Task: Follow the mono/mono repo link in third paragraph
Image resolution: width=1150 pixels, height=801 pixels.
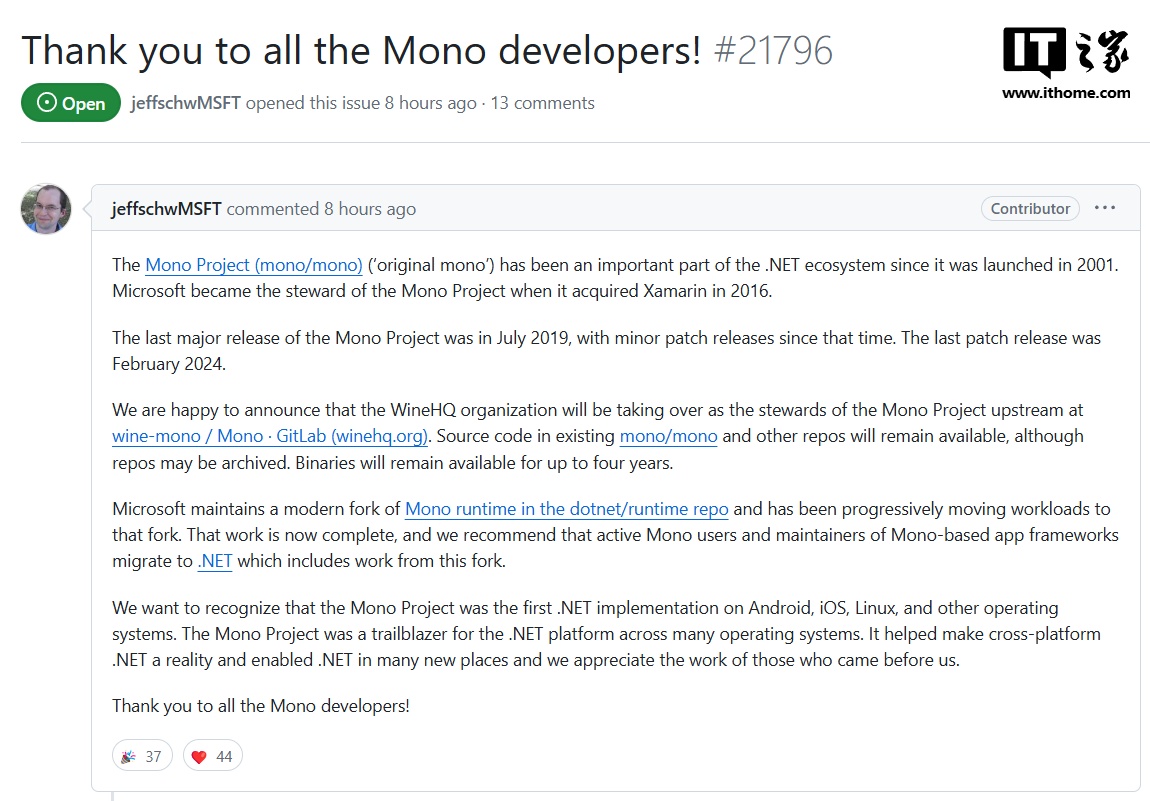Action: tap(668, 436)
